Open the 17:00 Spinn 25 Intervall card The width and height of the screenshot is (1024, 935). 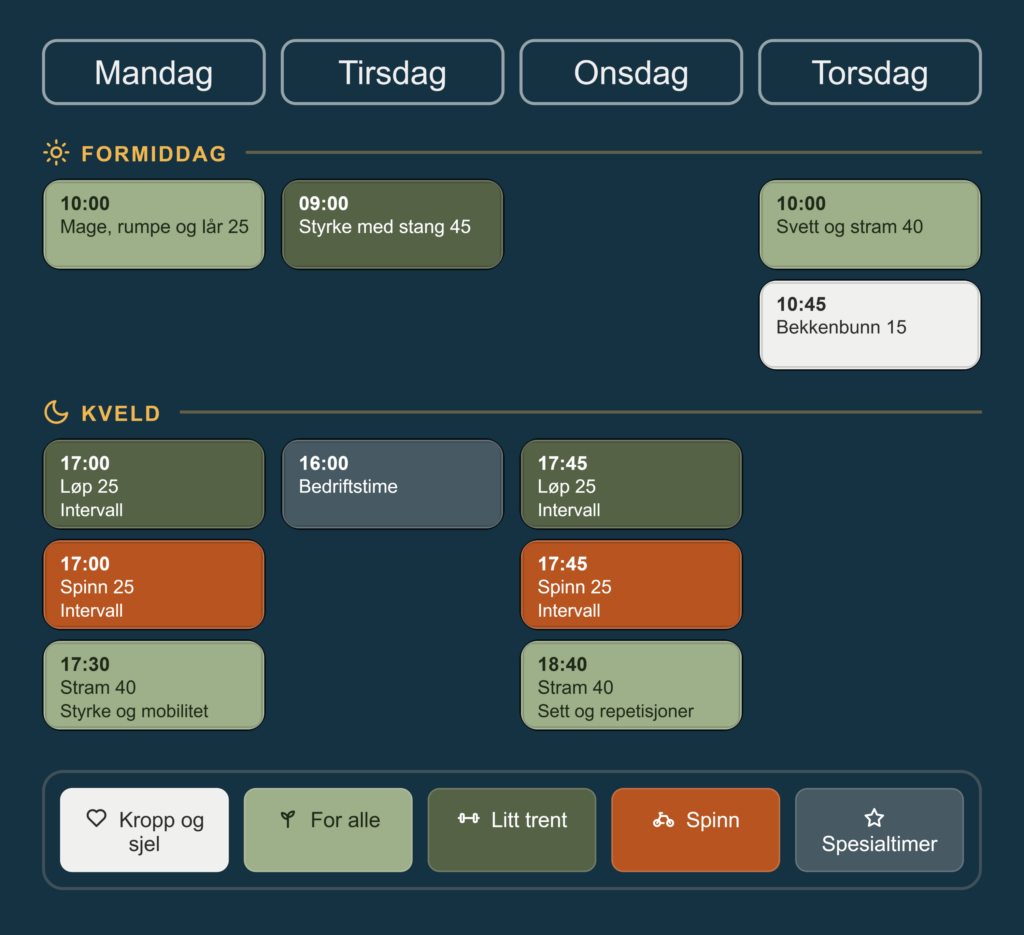[154, 585]
